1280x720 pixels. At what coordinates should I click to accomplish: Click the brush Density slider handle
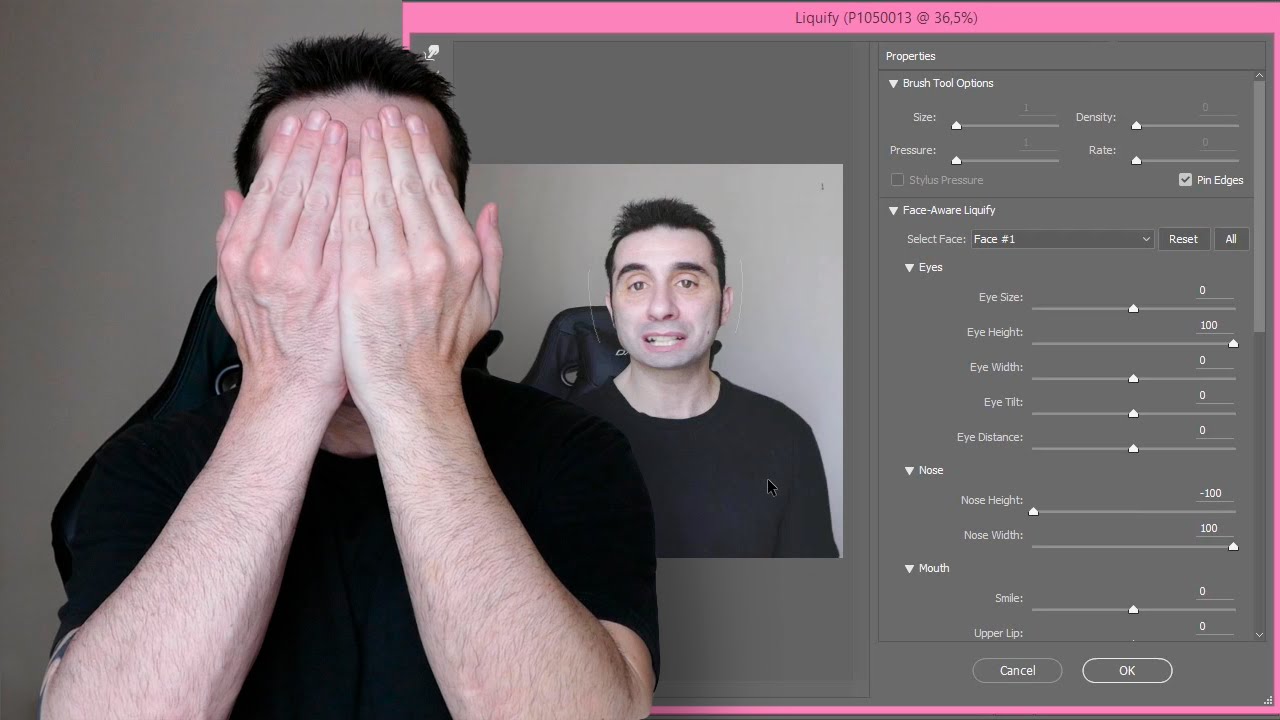(1136, 125)
